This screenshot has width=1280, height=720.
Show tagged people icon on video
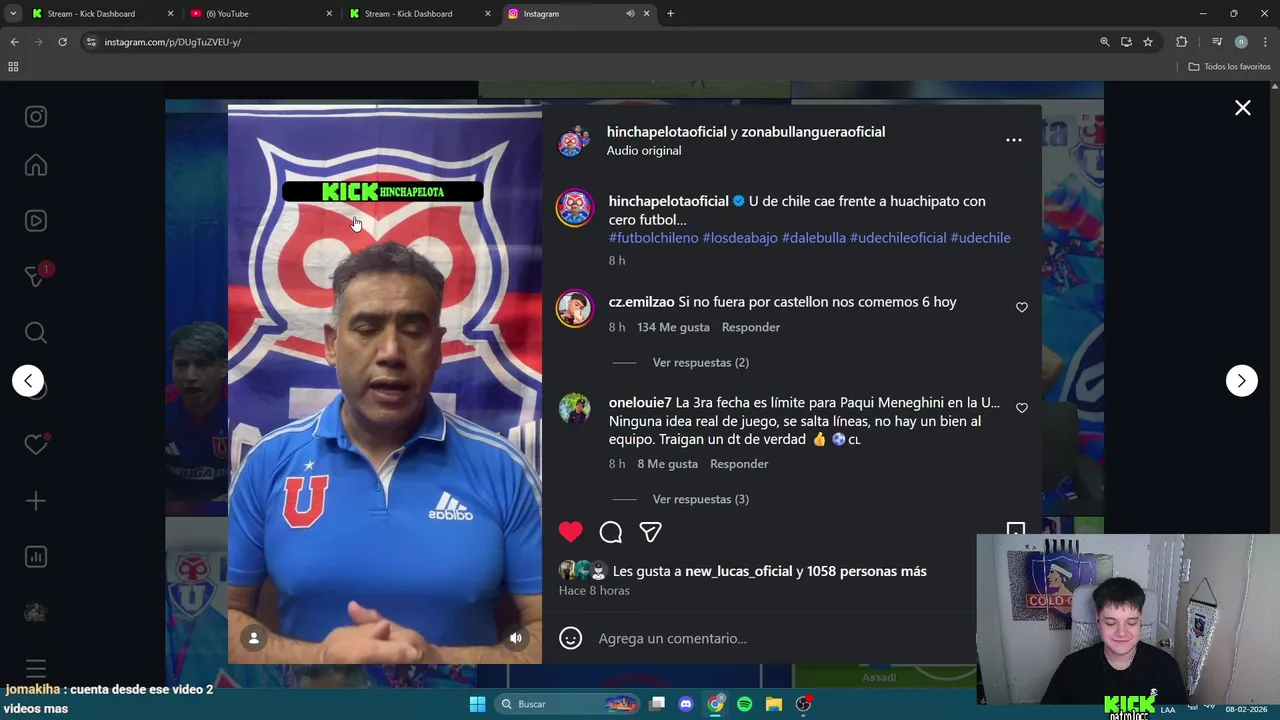tap(254, 638)
